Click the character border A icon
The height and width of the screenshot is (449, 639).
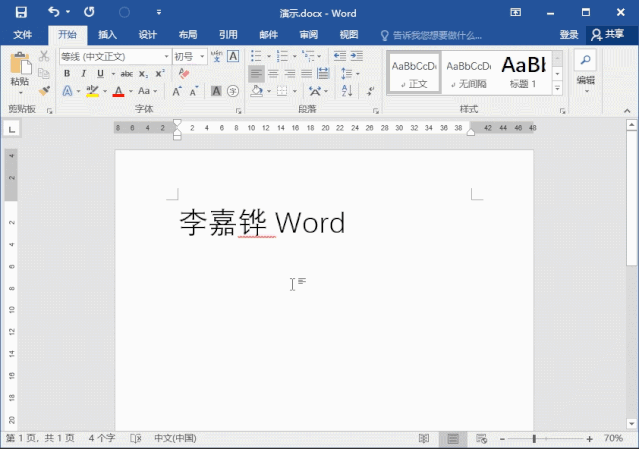pyautogui.click(x=233, y=56)
